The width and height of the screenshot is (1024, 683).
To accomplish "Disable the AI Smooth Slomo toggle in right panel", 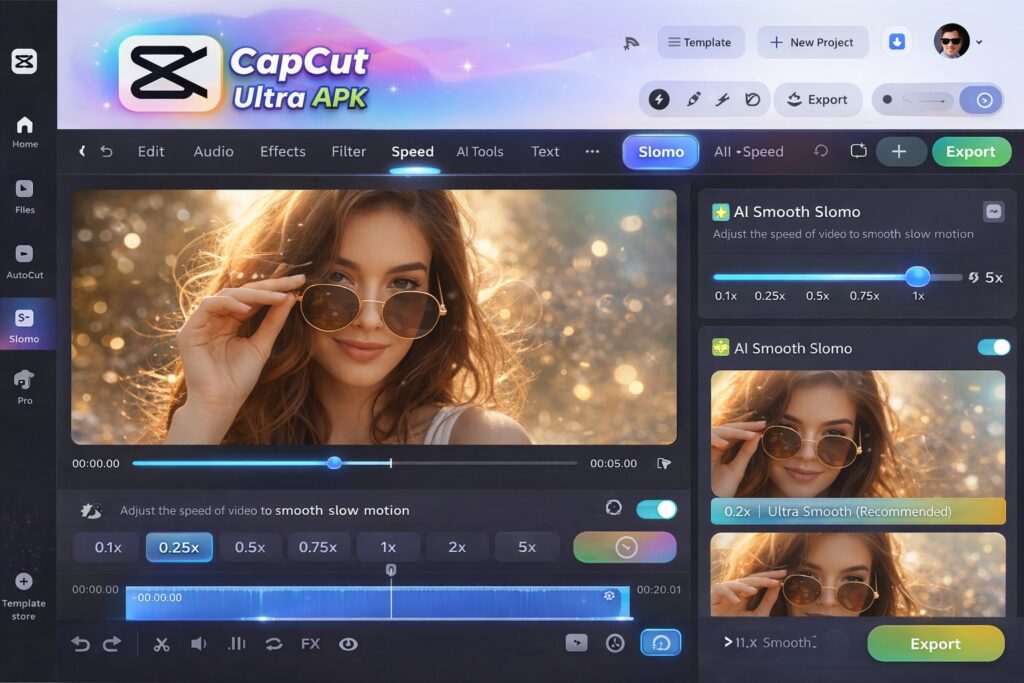I will pos(993,347).
